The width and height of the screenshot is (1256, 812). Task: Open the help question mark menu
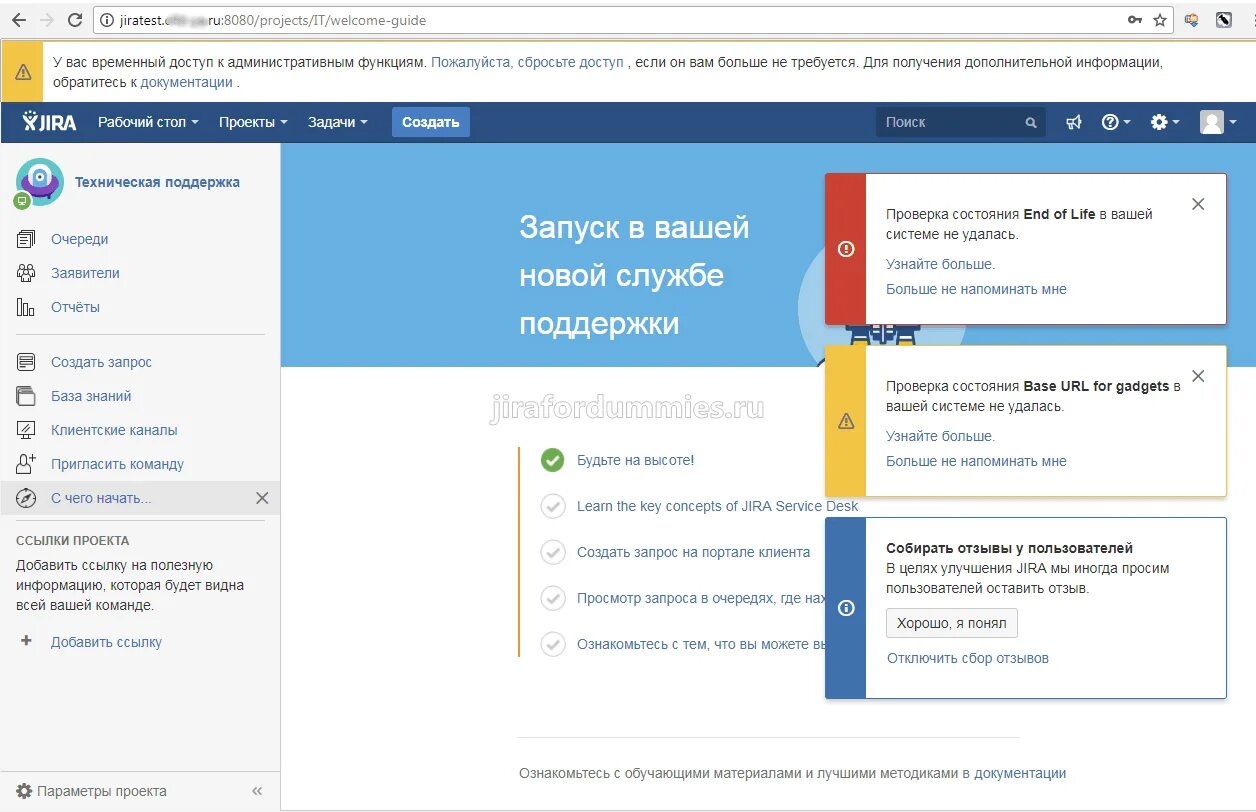(1115, 122)
